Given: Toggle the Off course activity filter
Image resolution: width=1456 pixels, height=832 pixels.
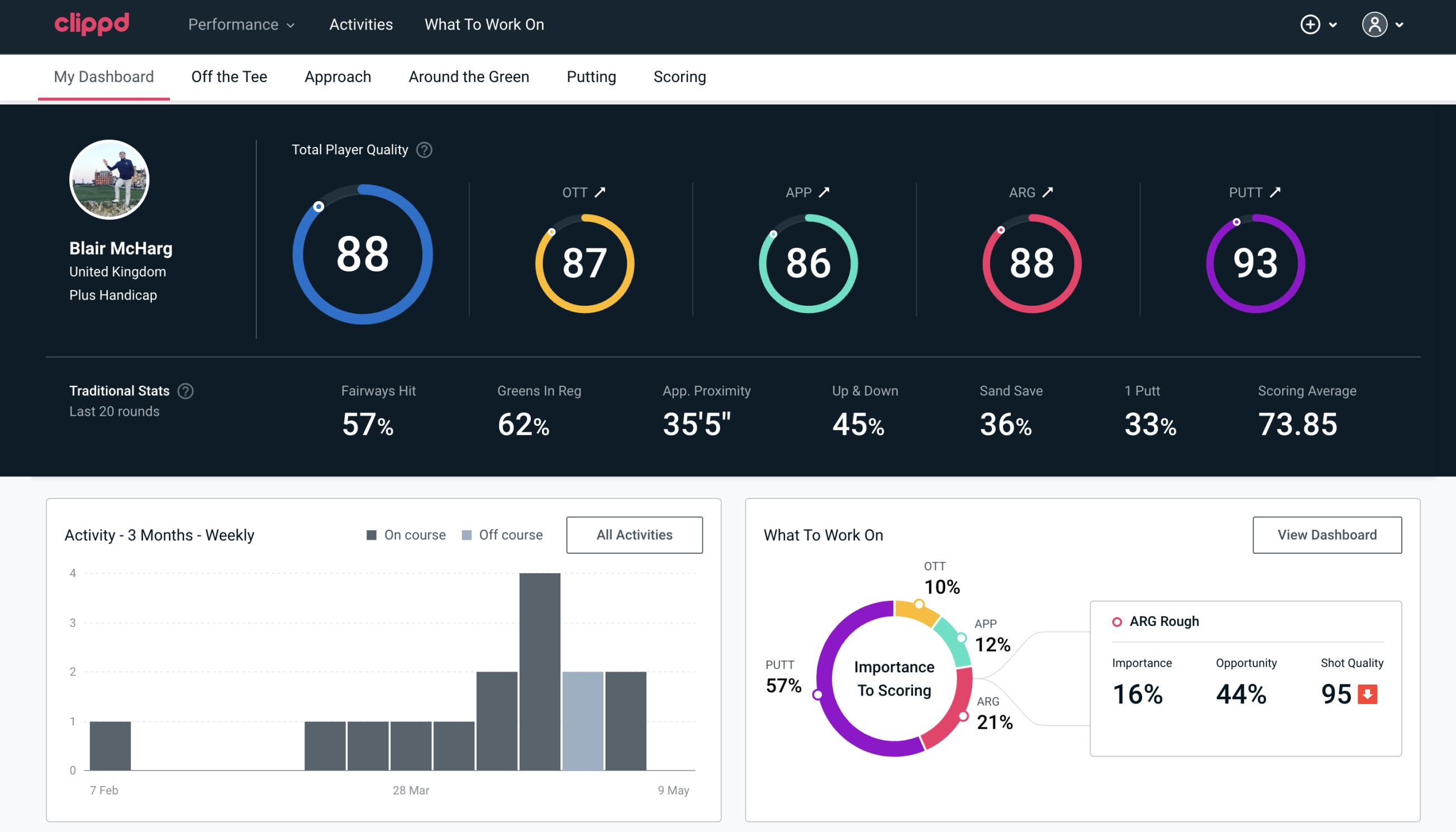Looking at the screenshot, I should coord(500,535).
